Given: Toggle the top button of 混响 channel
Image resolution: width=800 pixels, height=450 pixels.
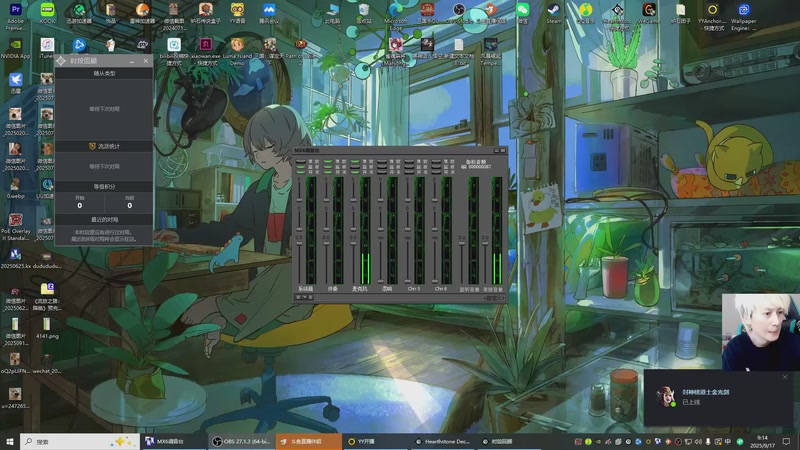Looking at the screenshot, I should click(382, 162).
